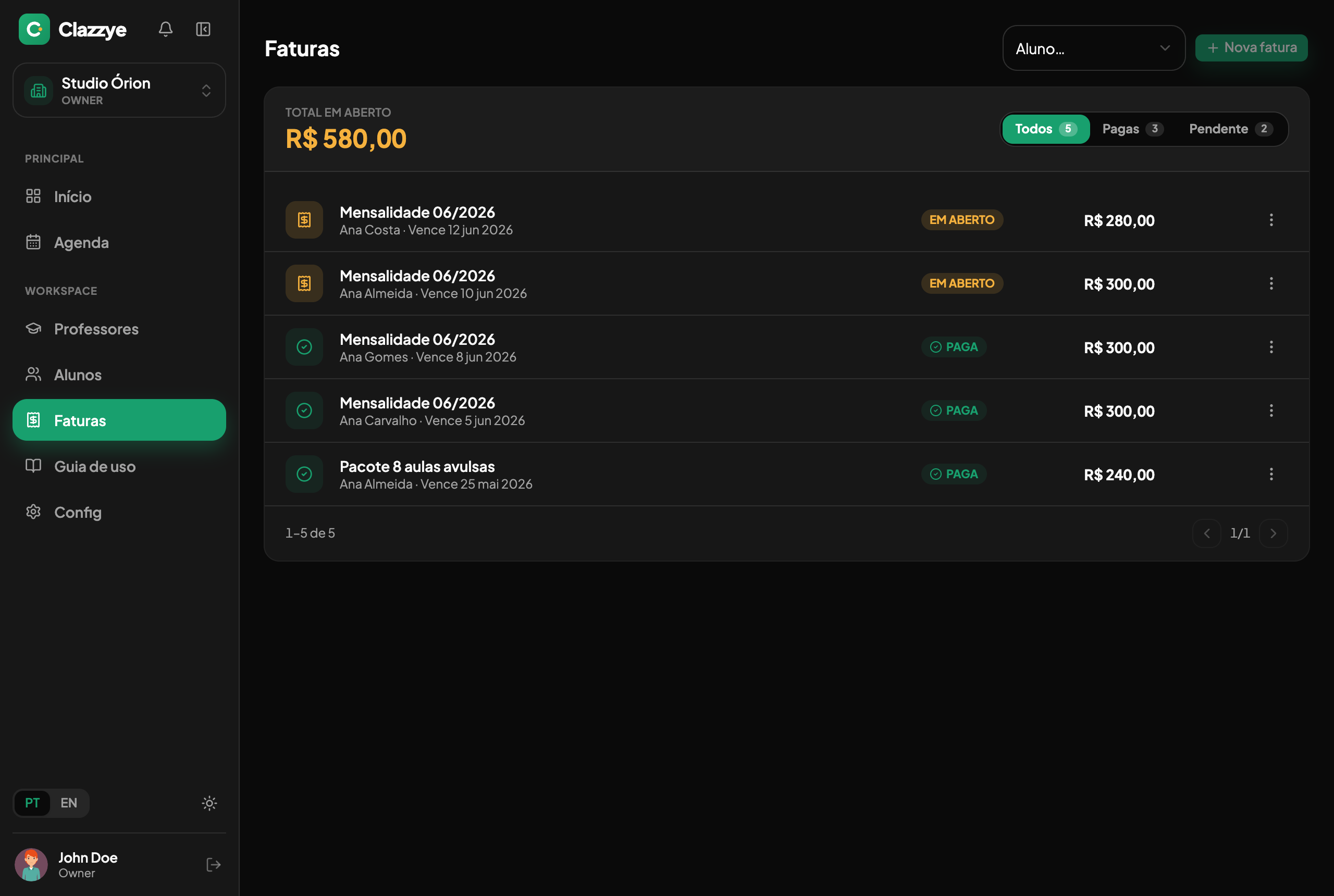1334x896 pixels.
Task: Log out with the exit icon
Action: click(x=213, y=865)
